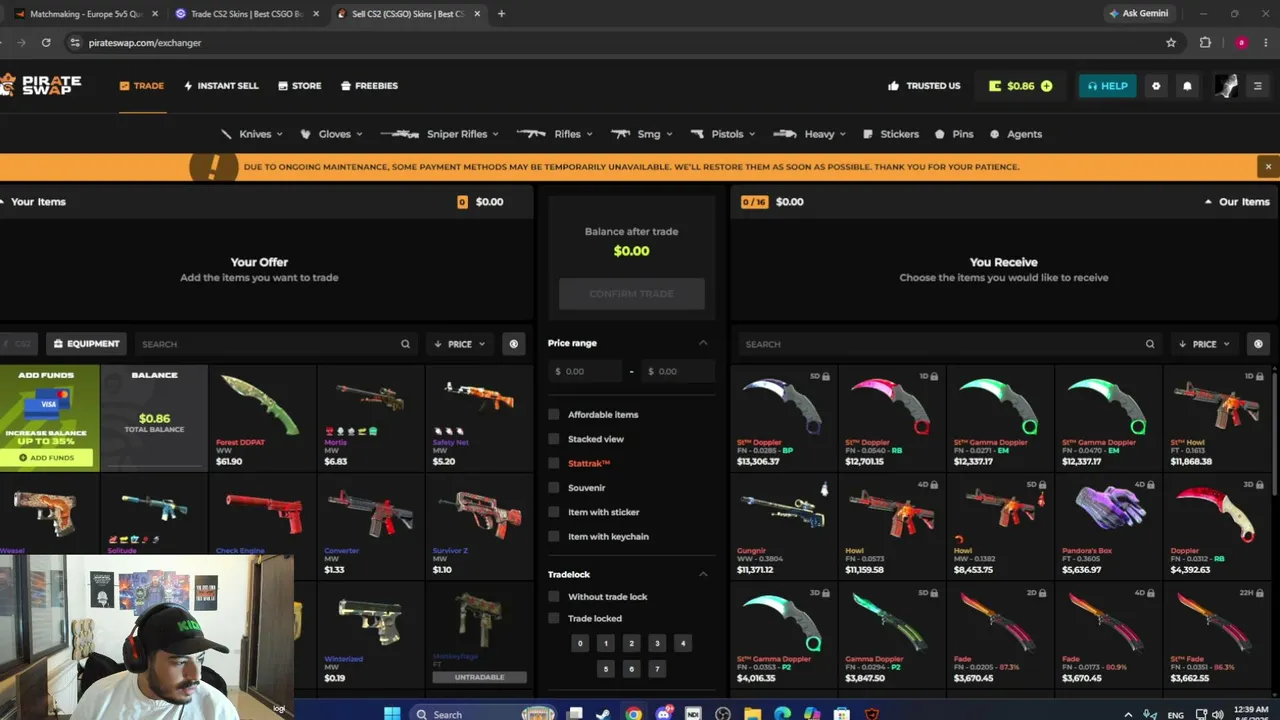Refresh site items with the round icon button
The width and height of the screenshot is (1280, 720).
(1258, 344)
